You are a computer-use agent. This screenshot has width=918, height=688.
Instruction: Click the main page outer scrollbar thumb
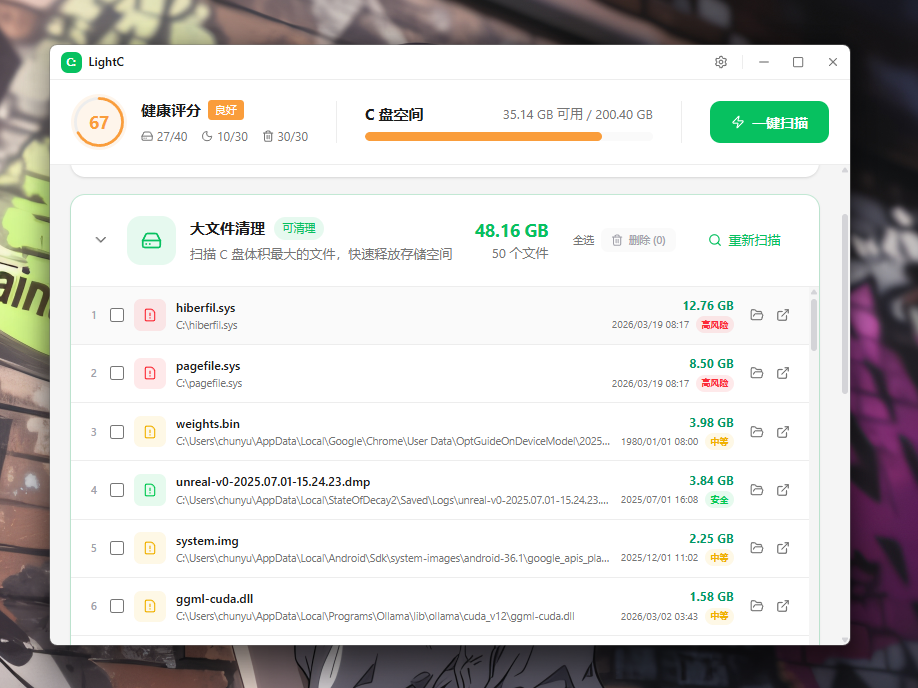pyautogui.click(x=845, y=304)
